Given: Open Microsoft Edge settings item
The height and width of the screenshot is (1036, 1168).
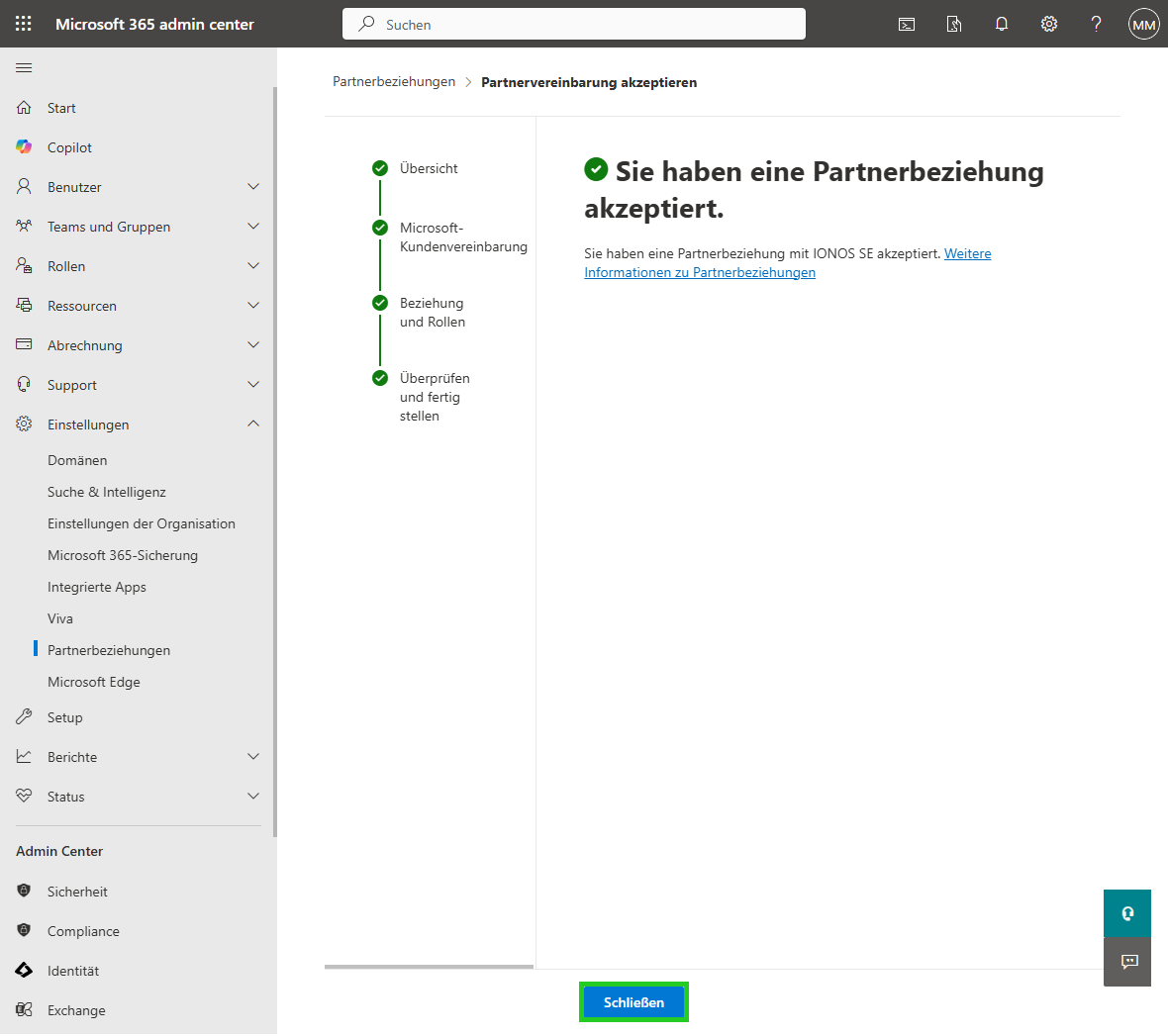Looking at the screenshot, I should (94, 682).
